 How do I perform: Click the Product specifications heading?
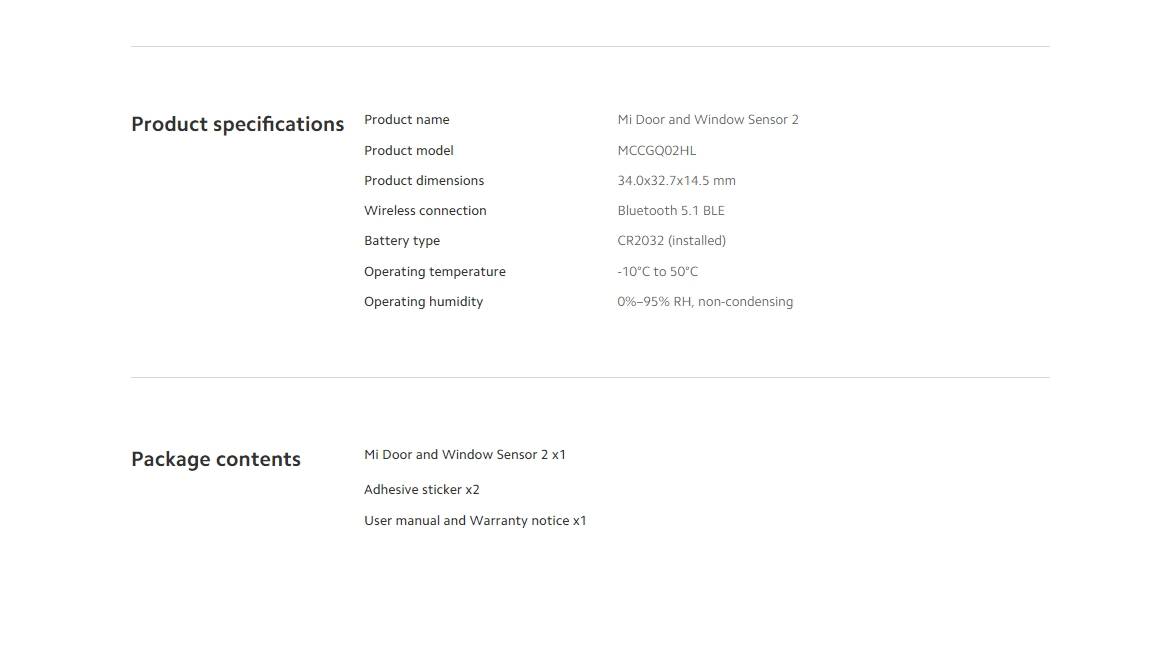pyautogui.click(x=237, y=124)
